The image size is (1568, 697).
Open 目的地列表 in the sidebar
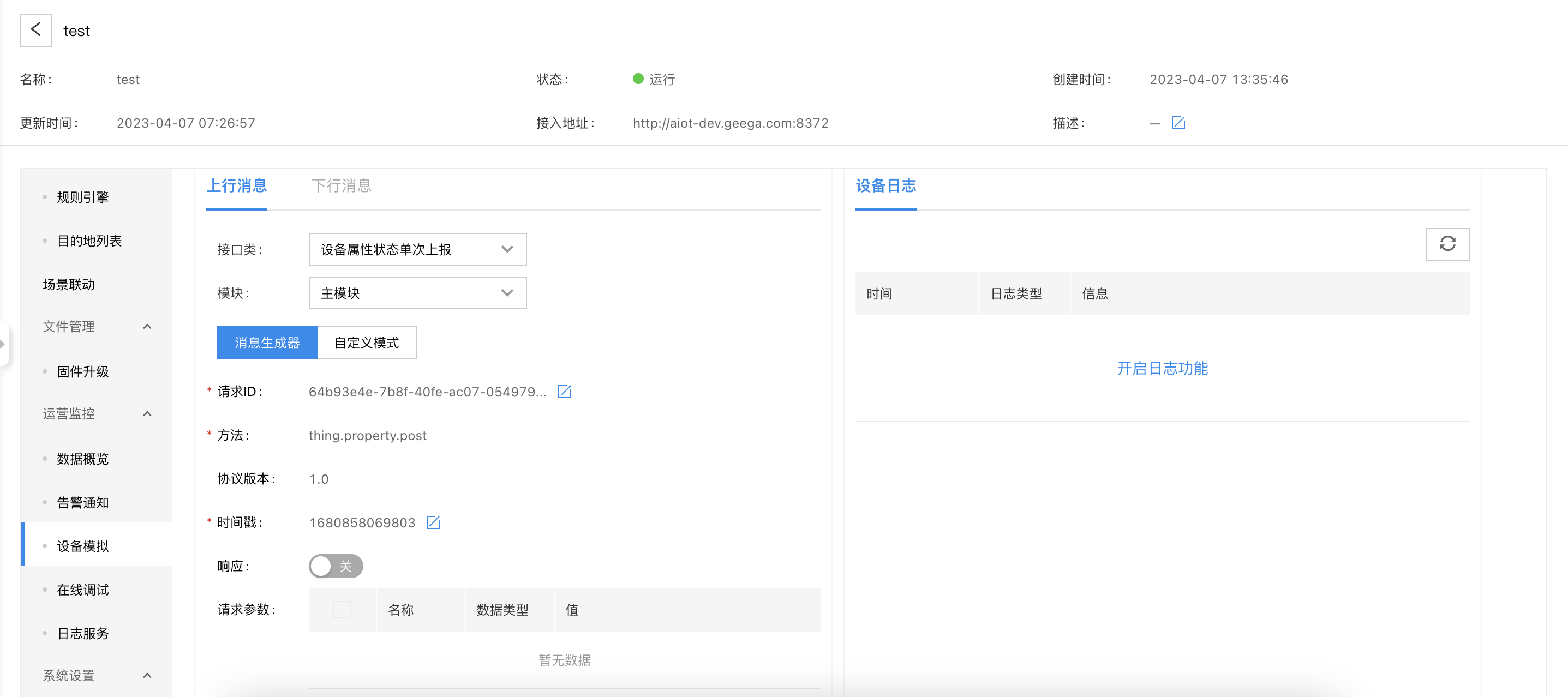pos(96,241)
